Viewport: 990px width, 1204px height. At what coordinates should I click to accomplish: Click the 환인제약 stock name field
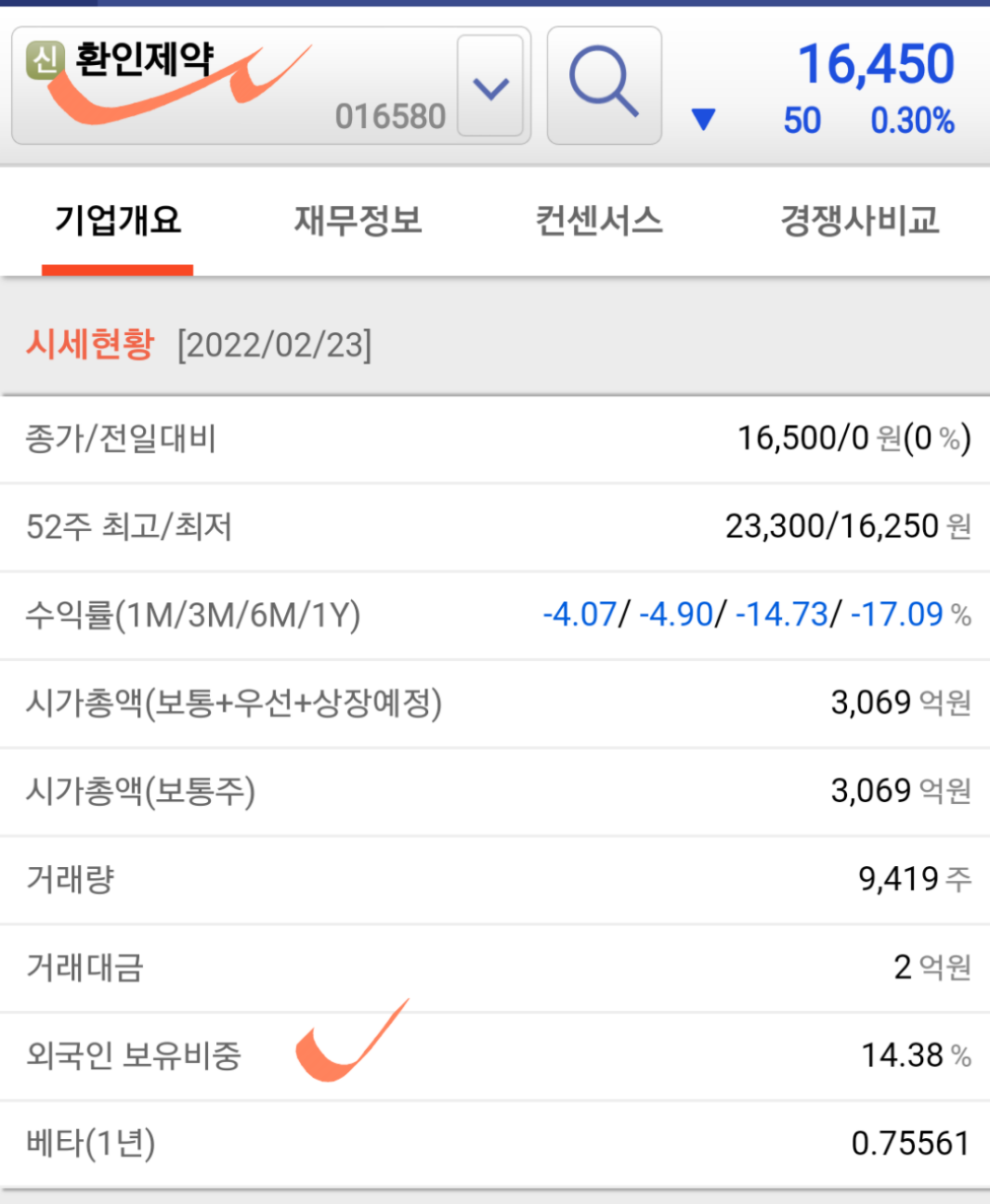(144, 59)
